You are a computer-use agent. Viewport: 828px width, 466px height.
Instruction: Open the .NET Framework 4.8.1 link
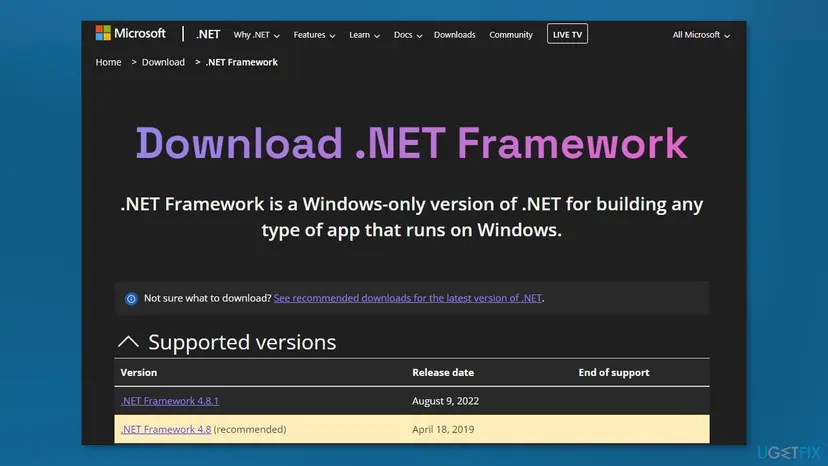pos(170,401)
